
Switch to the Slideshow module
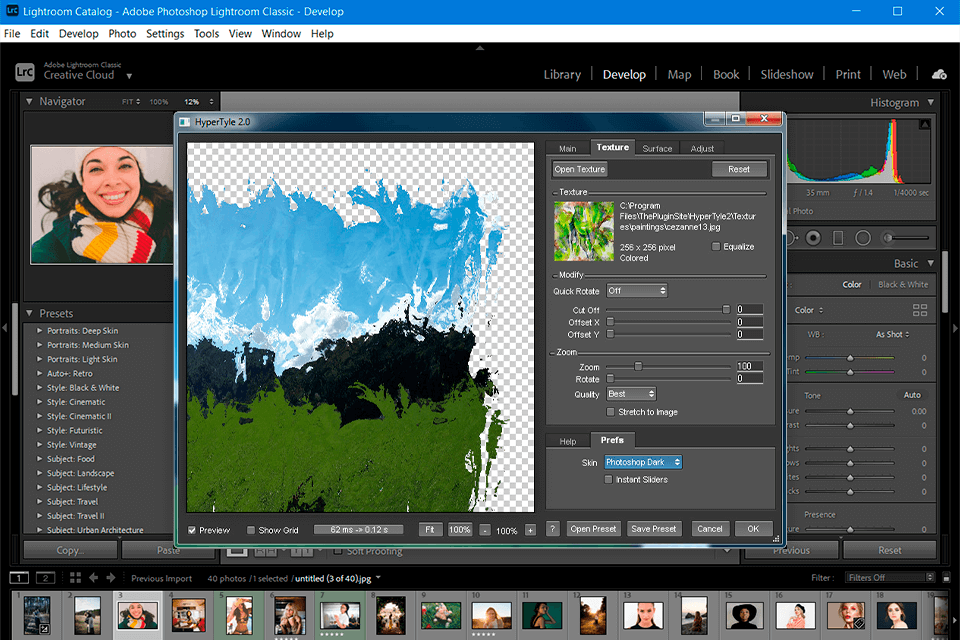point(787,74)
